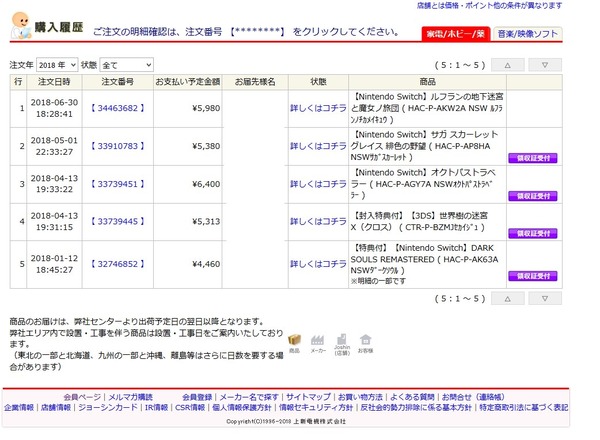Click 領収証受付 button for サガ スカーレット グレイス

click(533, 158)
